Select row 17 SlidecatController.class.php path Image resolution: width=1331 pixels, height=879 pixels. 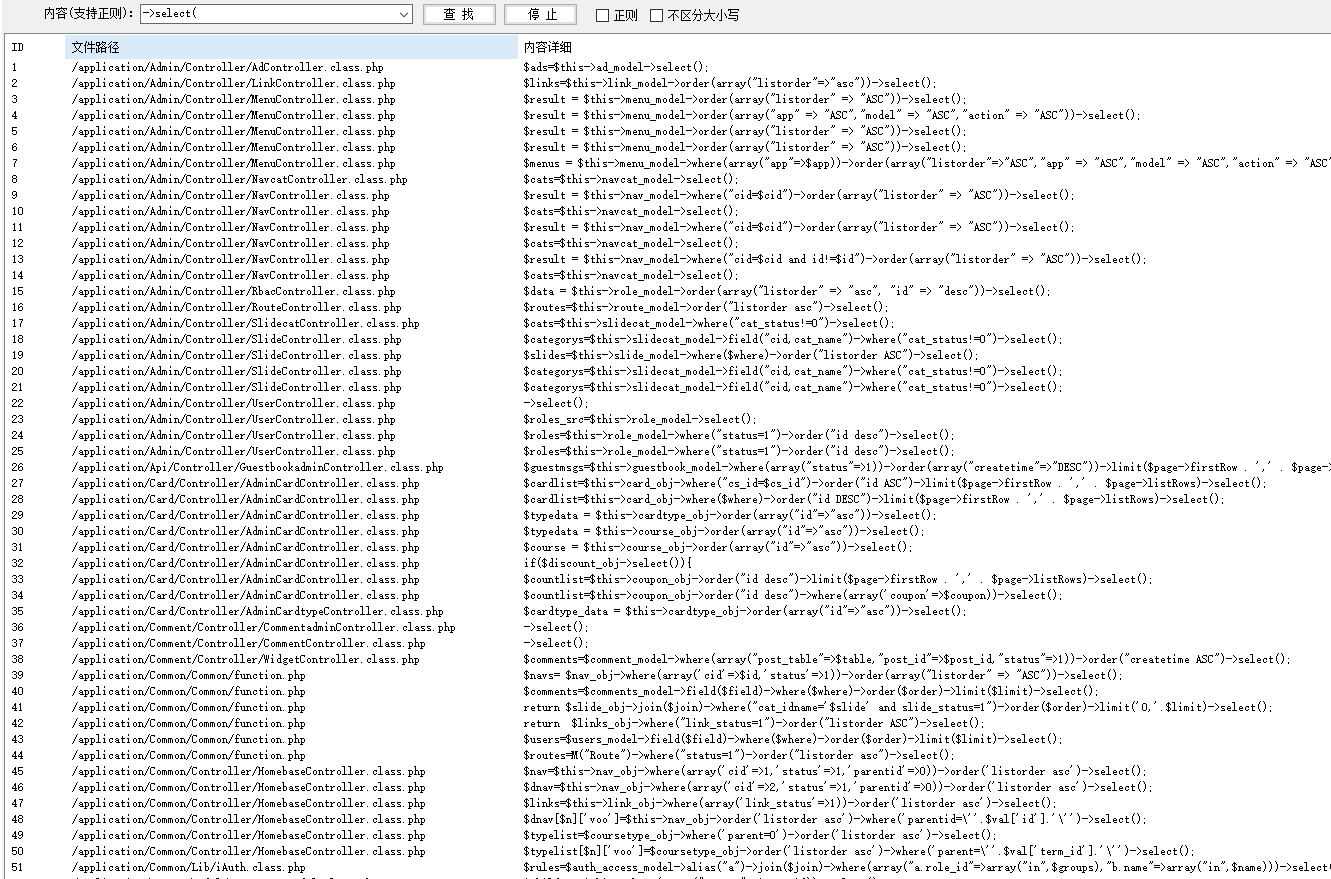pyautogui.click(x=245, y=323)
